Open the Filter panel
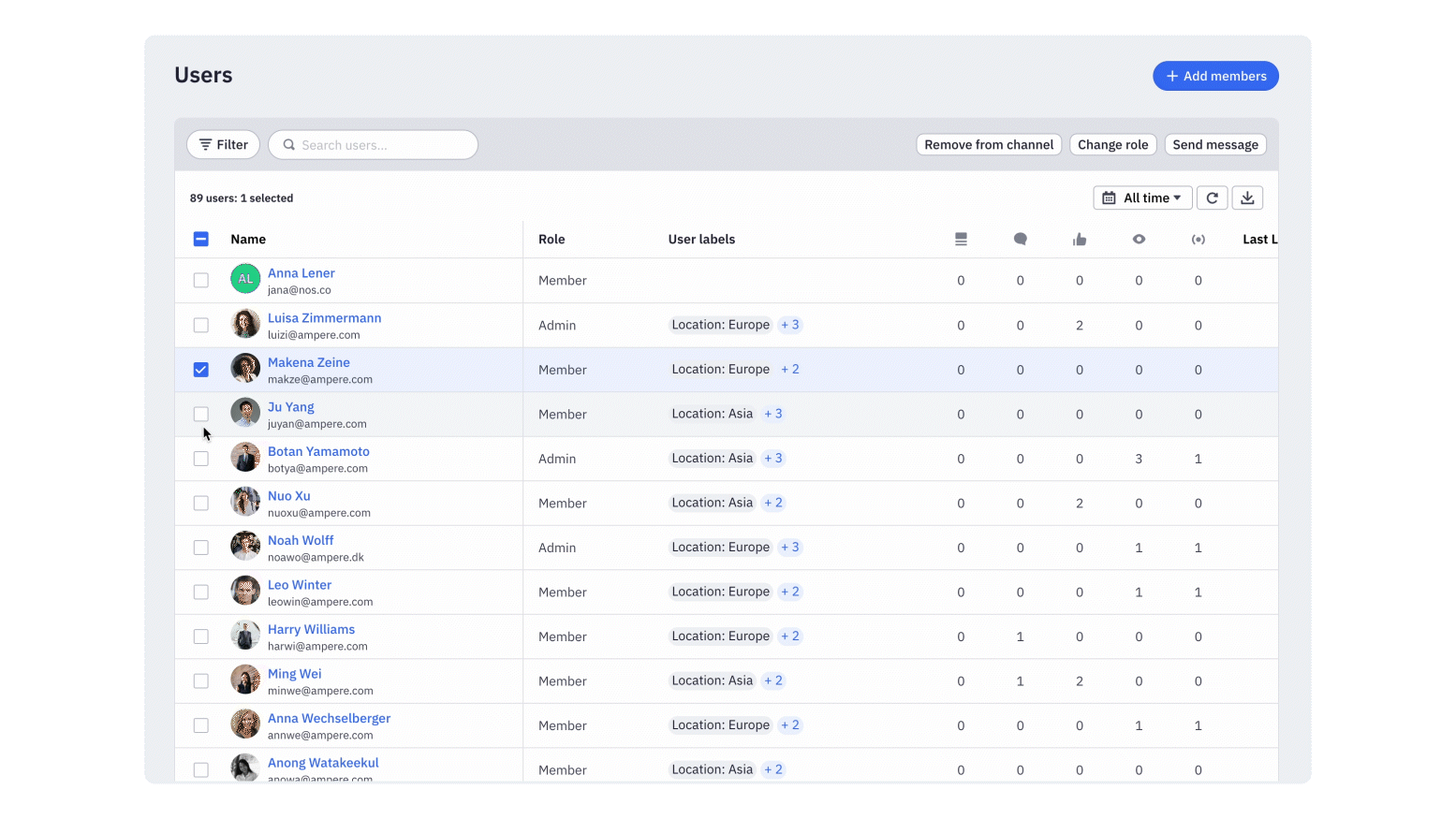This screenshot has width=1456, height=819. coord(223,144)
